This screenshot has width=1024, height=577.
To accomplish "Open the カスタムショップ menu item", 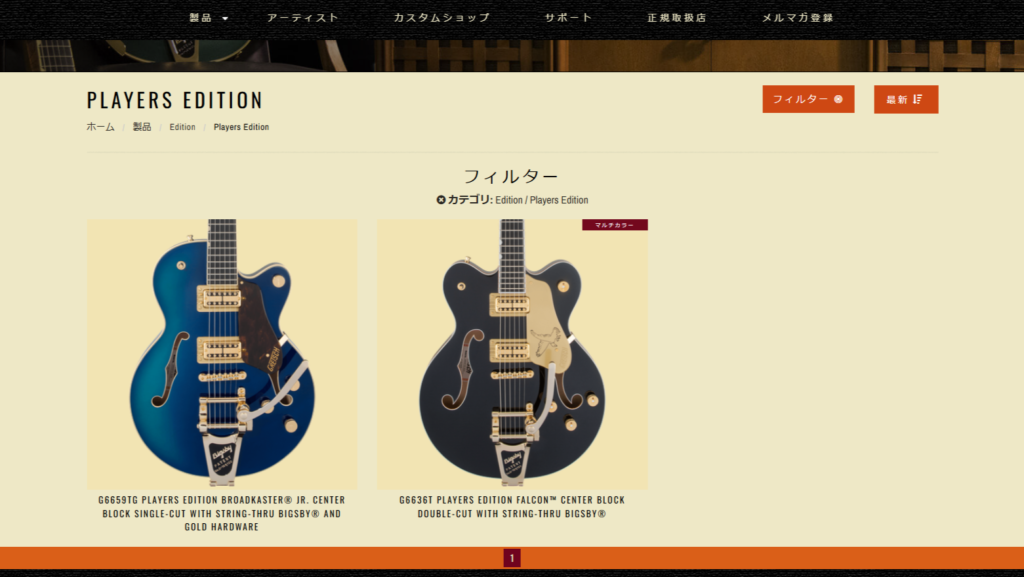I will (x=441, y=18).
